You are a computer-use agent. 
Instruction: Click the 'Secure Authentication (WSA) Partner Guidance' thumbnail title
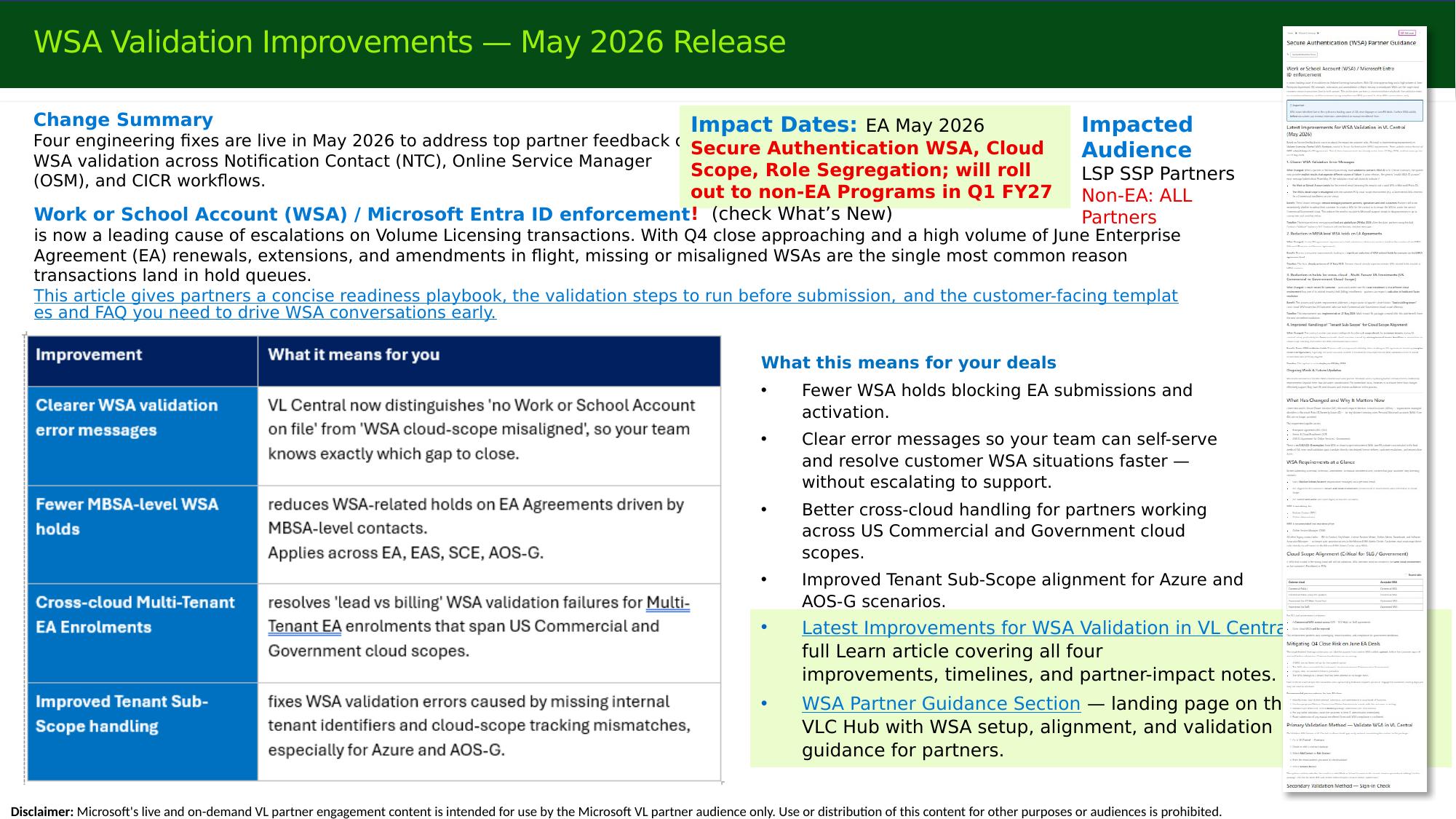[1351, 42]
